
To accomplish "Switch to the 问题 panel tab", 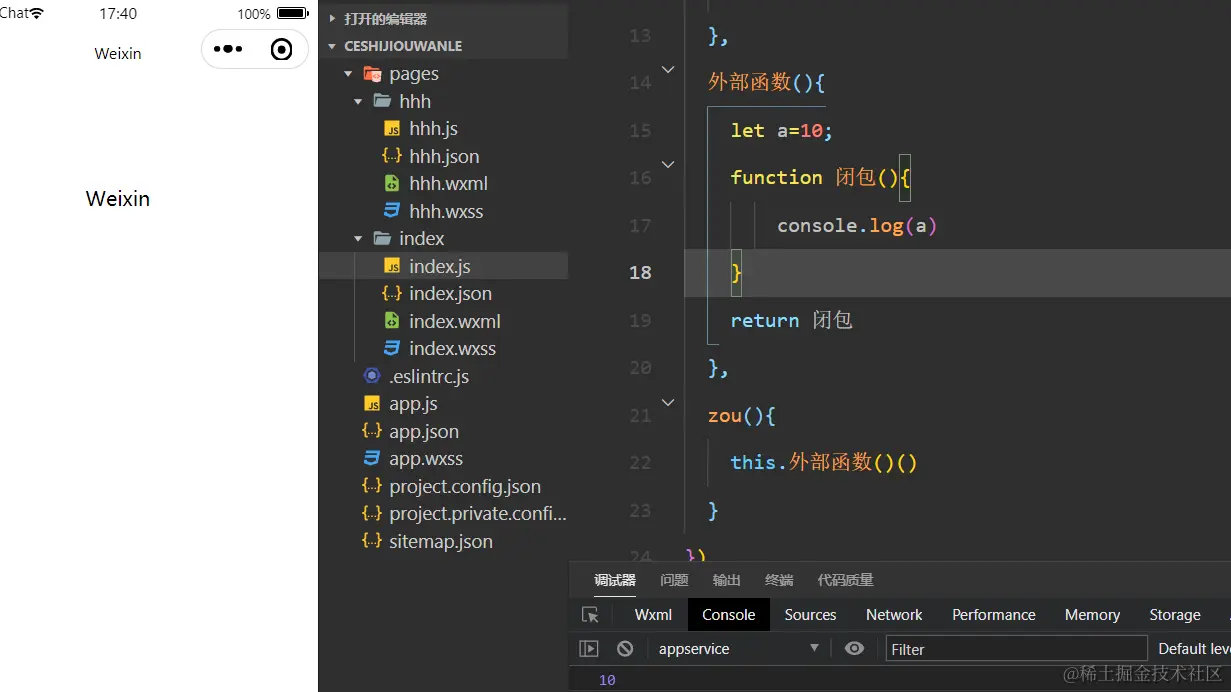I will point(674,580).
